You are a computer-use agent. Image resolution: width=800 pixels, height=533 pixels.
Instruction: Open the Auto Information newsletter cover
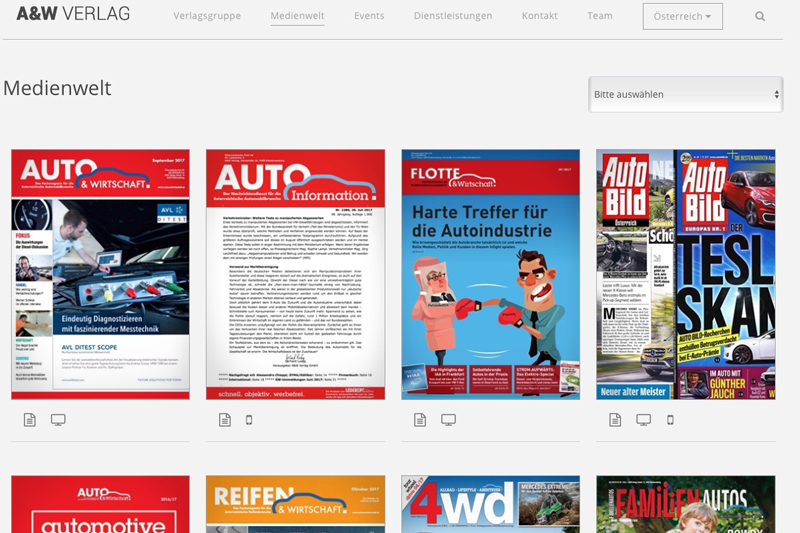[x=295, y=275]
